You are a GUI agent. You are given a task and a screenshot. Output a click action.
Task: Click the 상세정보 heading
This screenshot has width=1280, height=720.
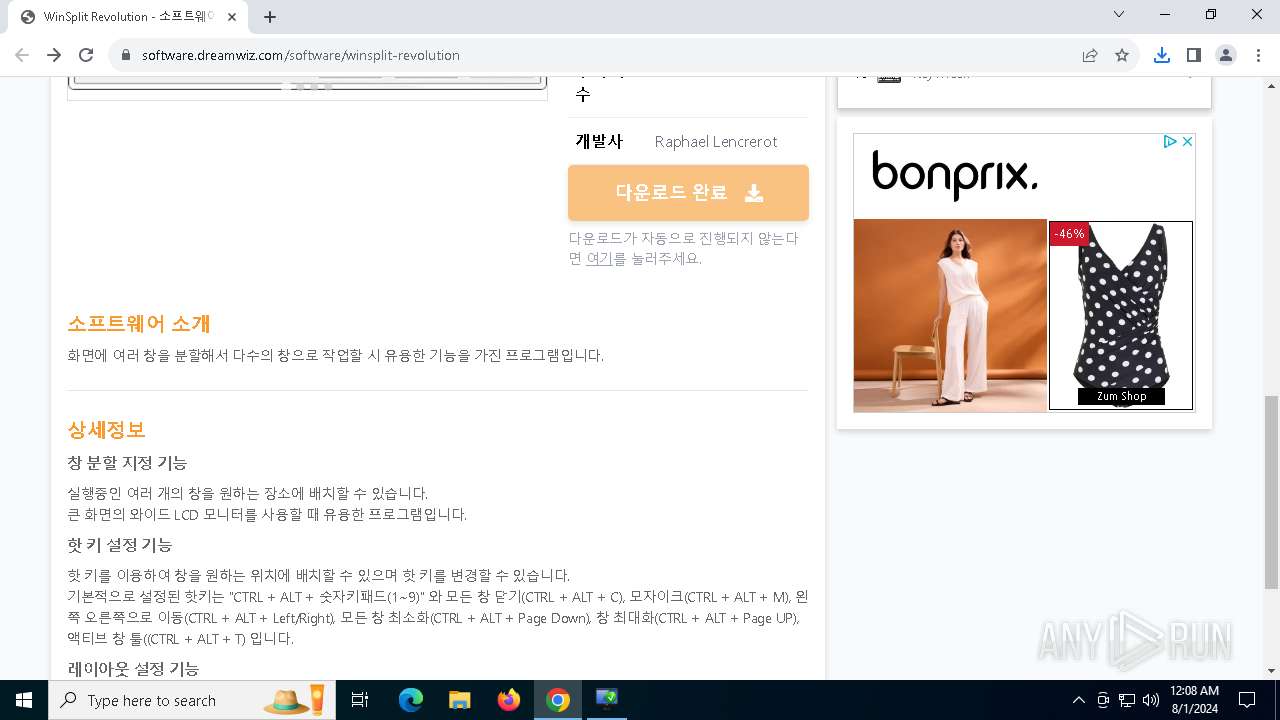[106, 430]
